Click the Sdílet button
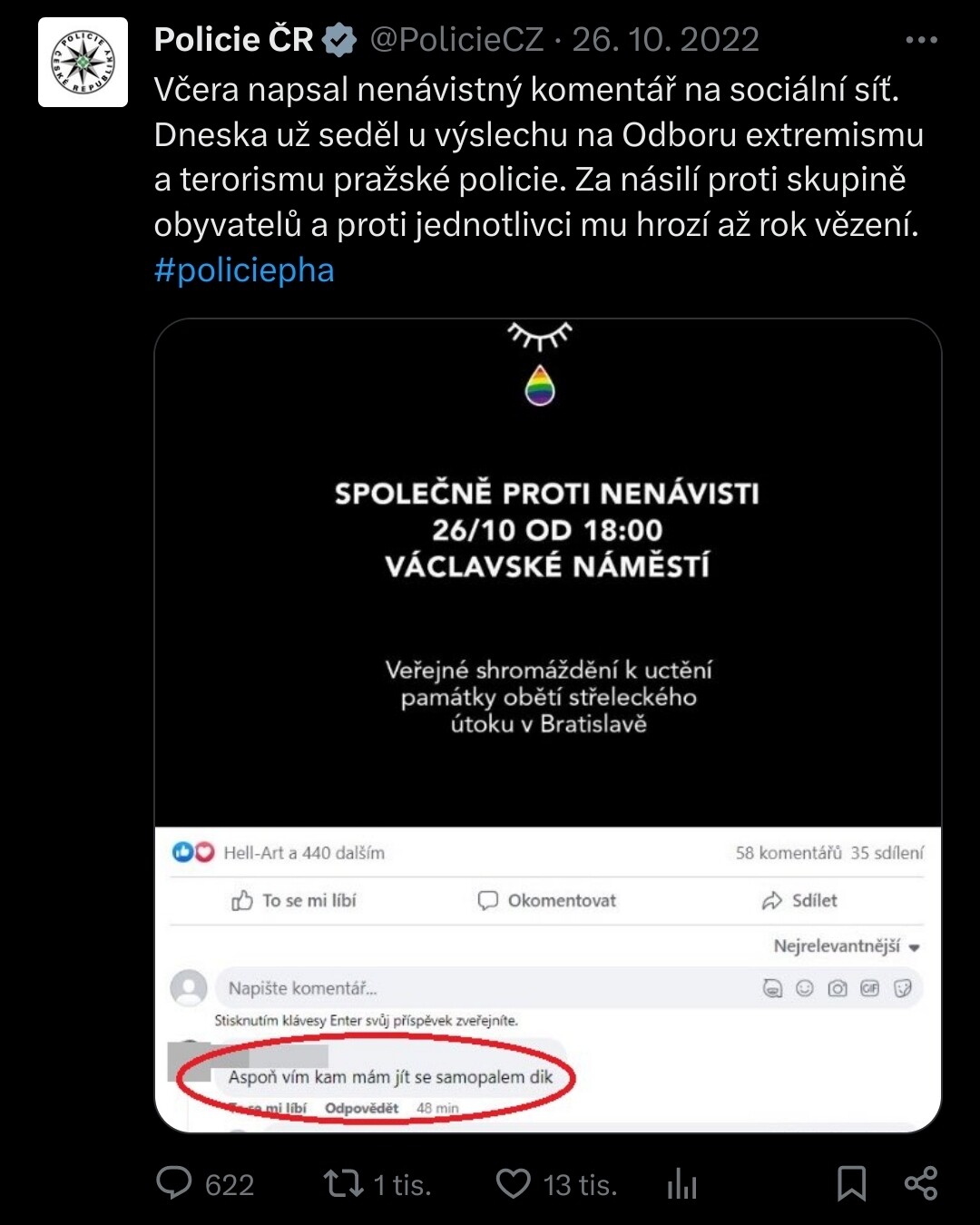The width and height of the screenshot is (980, 1225). click(x=799, y=900)
